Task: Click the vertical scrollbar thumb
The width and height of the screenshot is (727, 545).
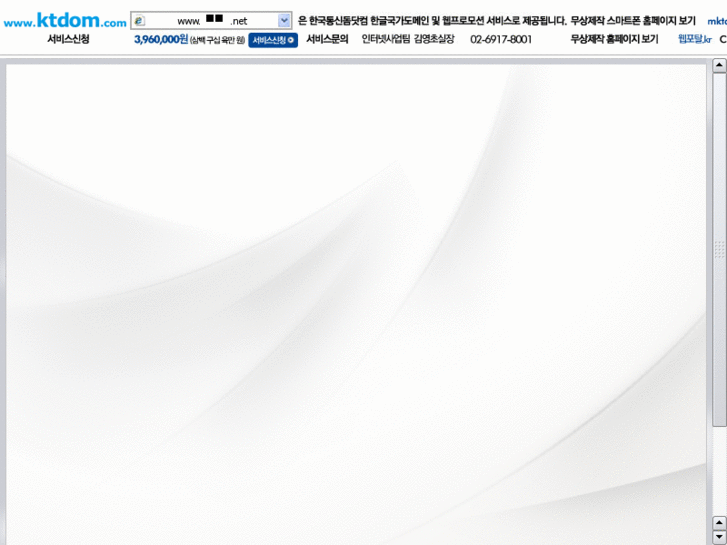Action: (719, 250)
